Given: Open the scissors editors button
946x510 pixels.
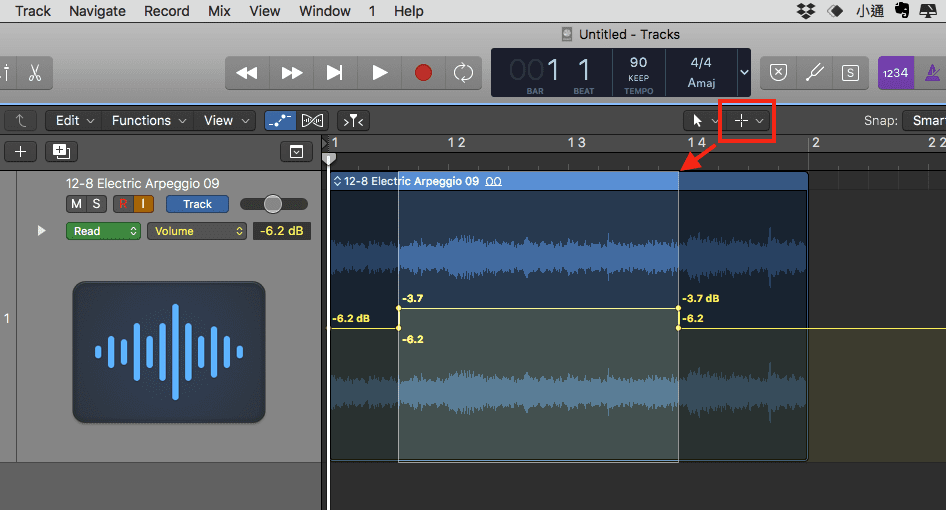Looking at the screenshot, I should tap(35, 73).
